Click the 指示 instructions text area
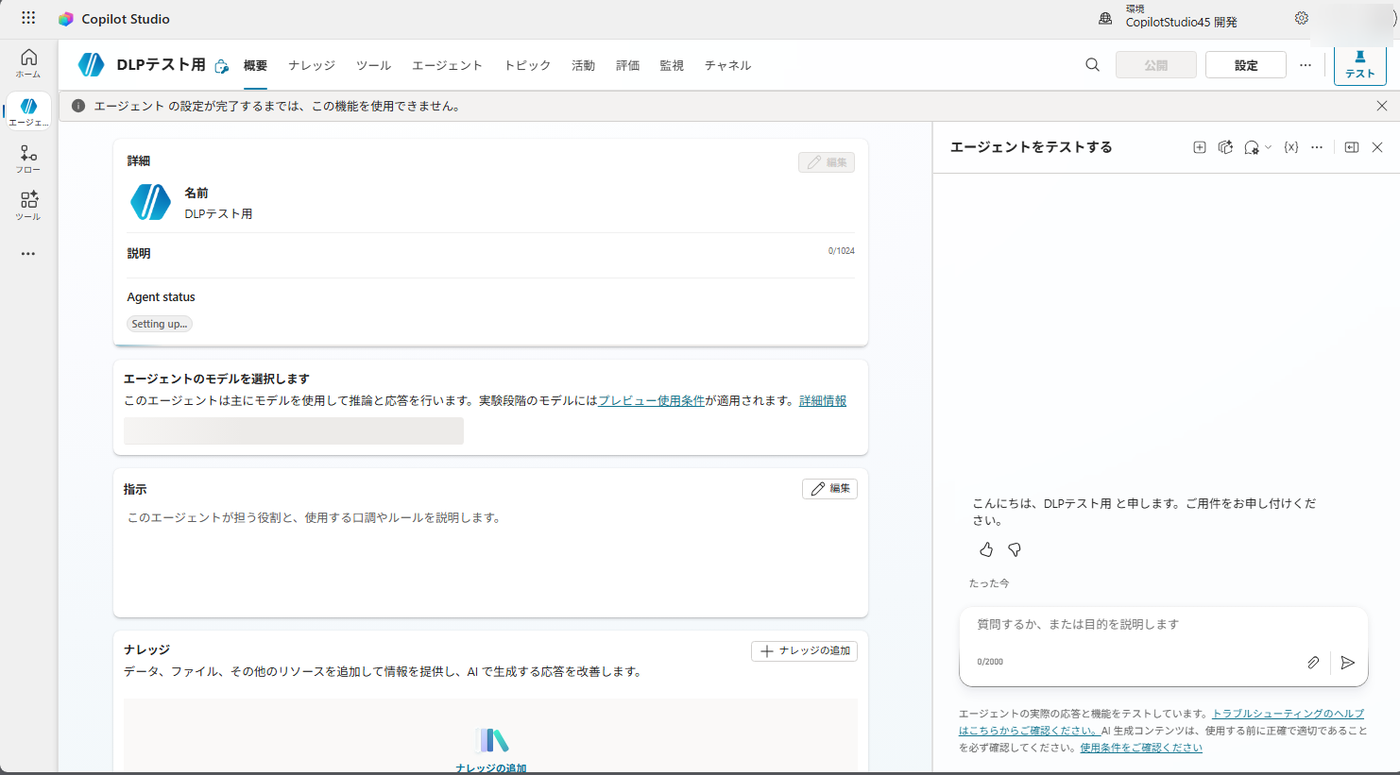Image resolution: width=1400 pixels, height=775 pixels. [x=491, y=556]
